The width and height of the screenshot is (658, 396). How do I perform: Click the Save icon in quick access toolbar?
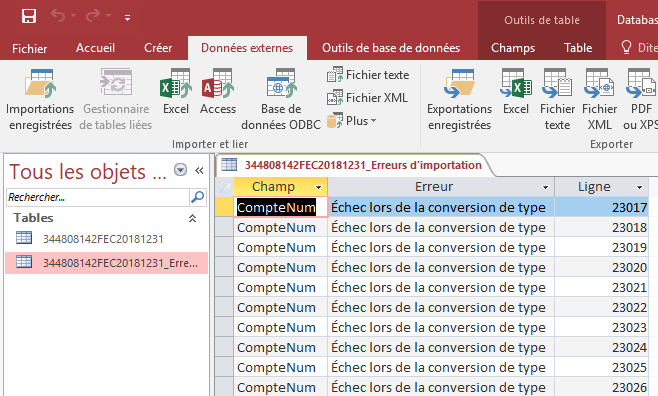29,16
